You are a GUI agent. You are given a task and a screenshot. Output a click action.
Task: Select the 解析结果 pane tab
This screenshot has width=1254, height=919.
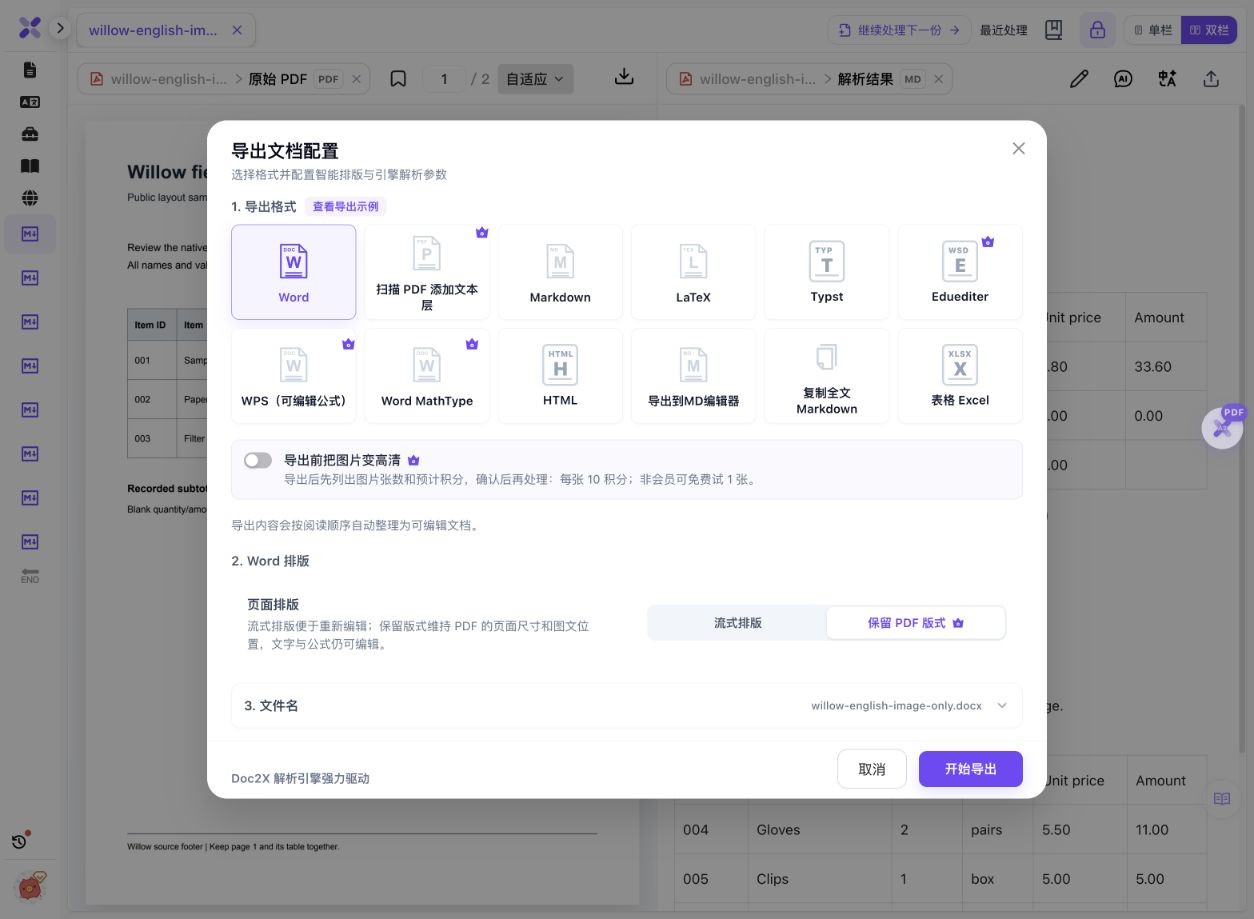pos(865,79)
